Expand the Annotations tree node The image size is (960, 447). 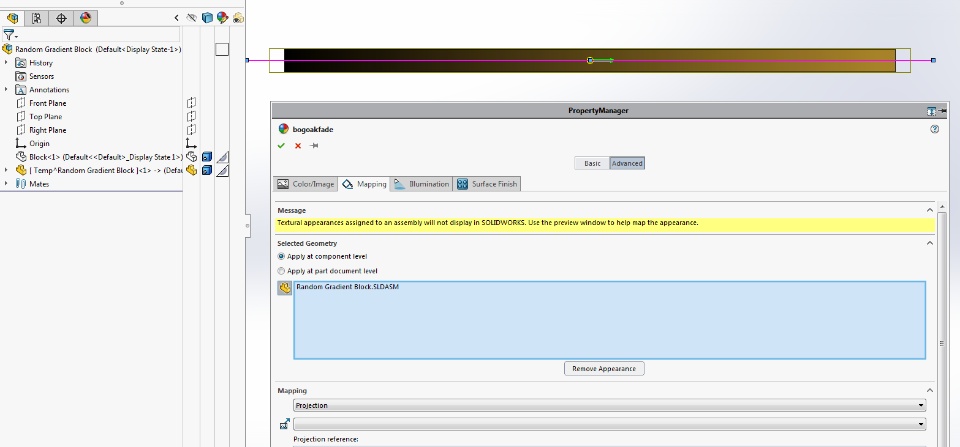(6, 89)
